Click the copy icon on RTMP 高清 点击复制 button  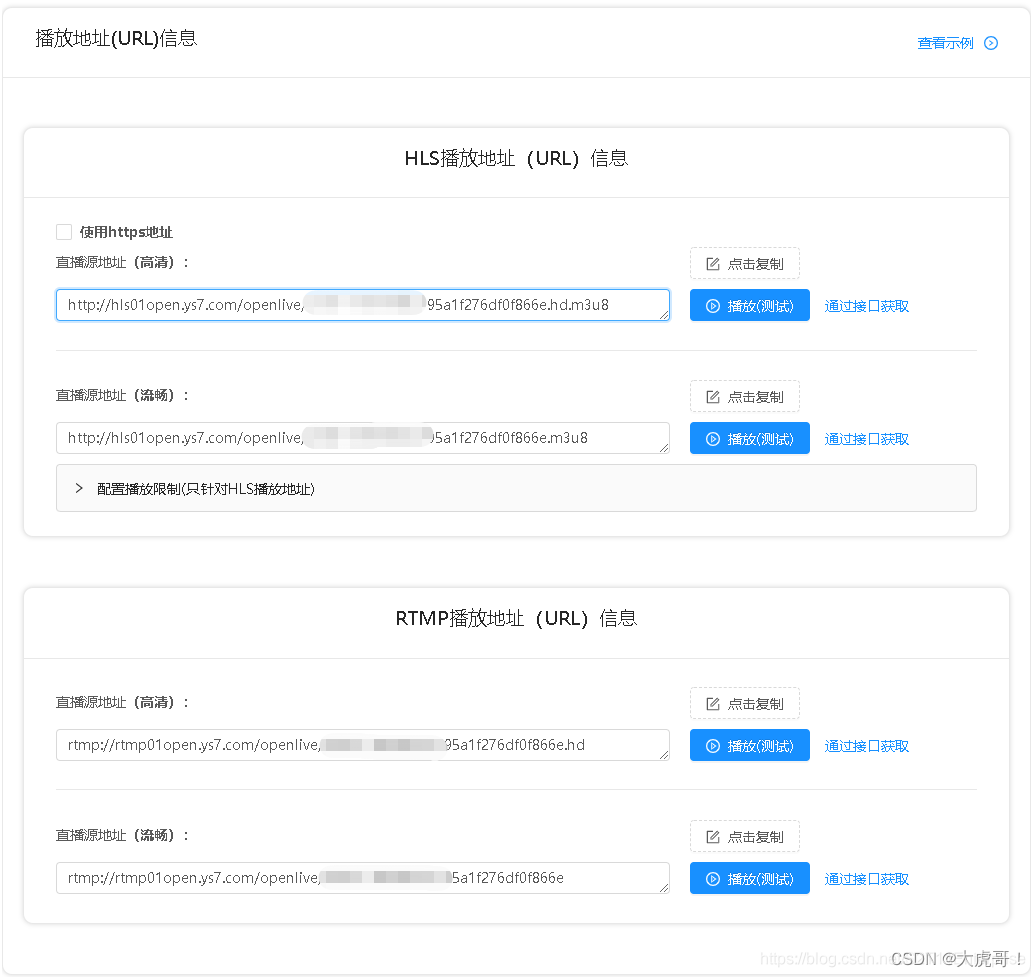pyautogui.click(x=713, y=703)
